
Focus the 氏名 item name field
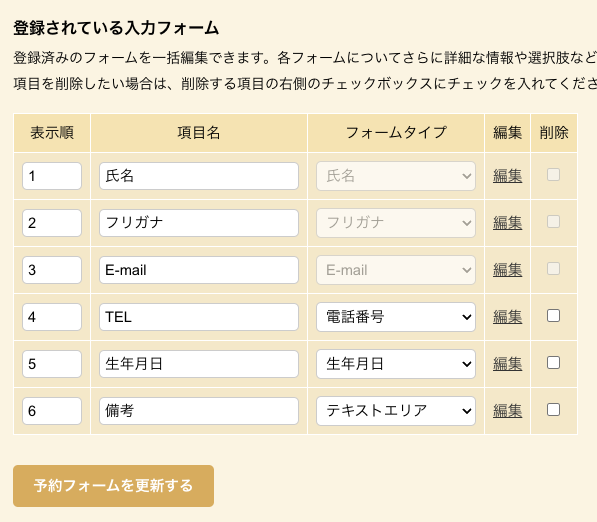[x=199, y=176]
